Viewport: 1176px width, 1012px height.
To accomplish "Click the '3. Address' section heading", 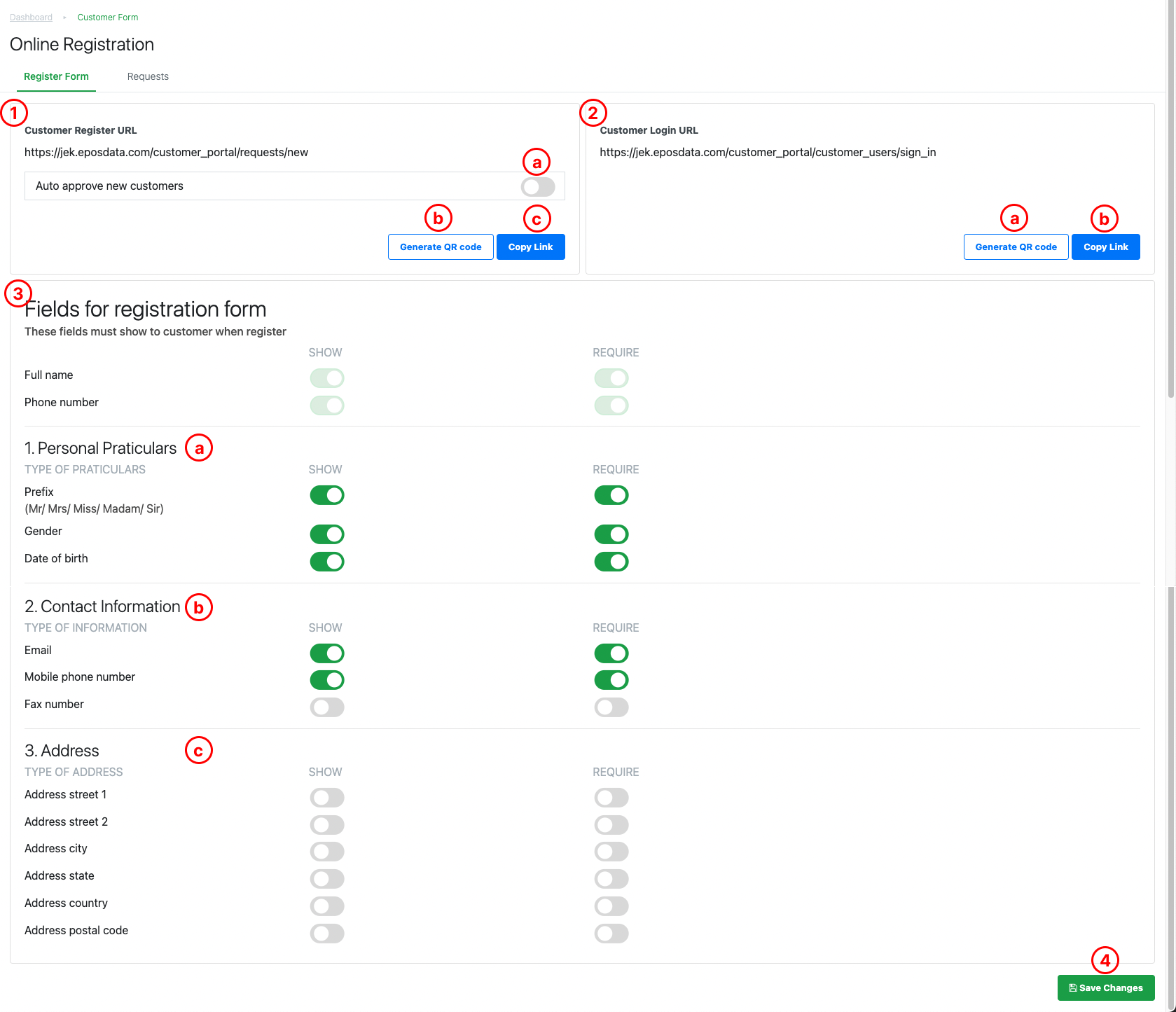I will click(x=62, y=751).
